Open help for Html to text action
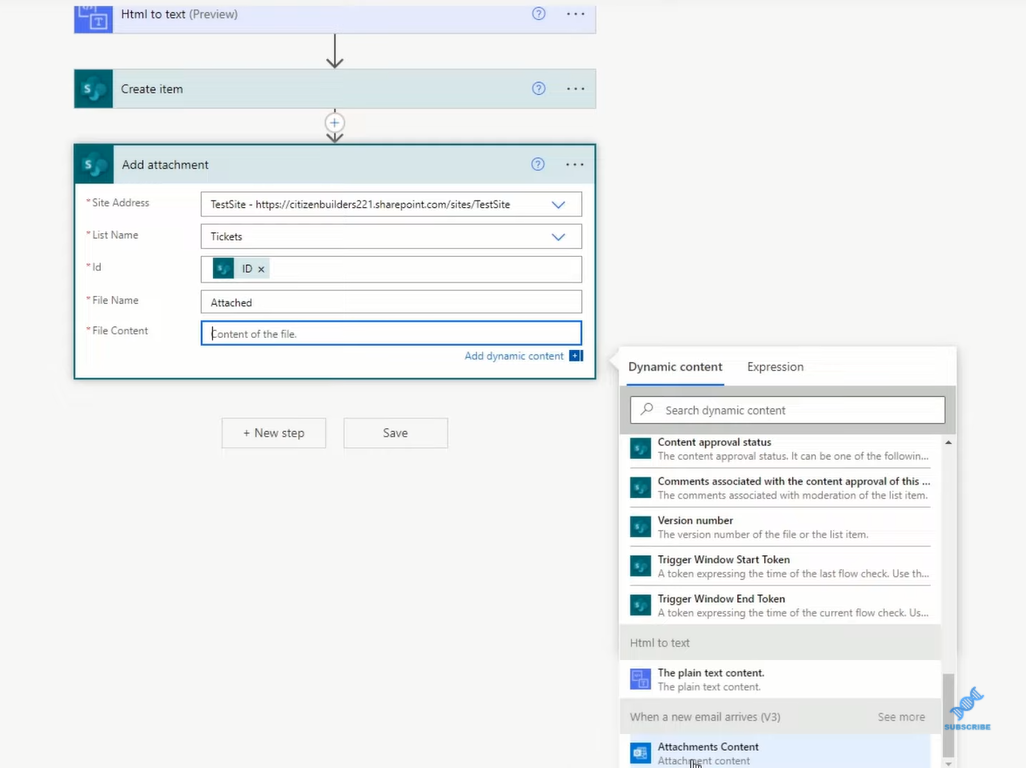 pyautogui.click(x=538, y=14)
